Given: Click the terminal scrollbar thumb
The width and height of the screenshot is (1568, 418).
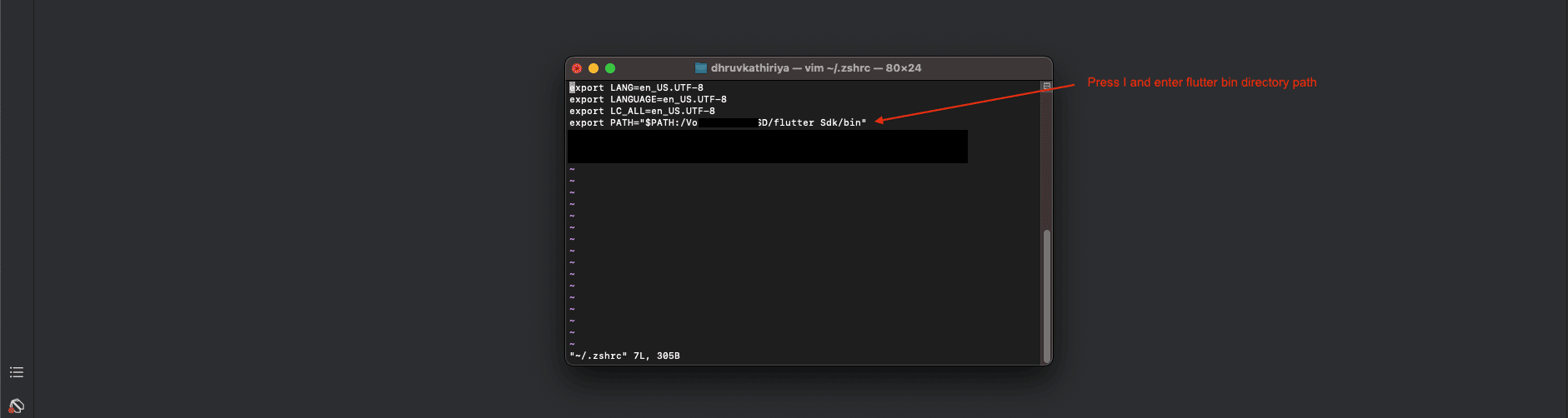Looking at the screenshot, I should [x=1047, y=291].
